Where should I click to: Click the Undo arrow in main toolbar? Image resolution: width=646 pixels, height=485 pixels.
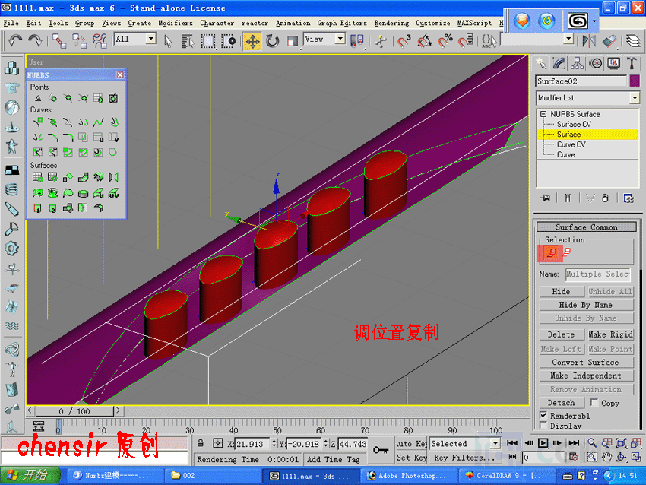coord(15,40)
